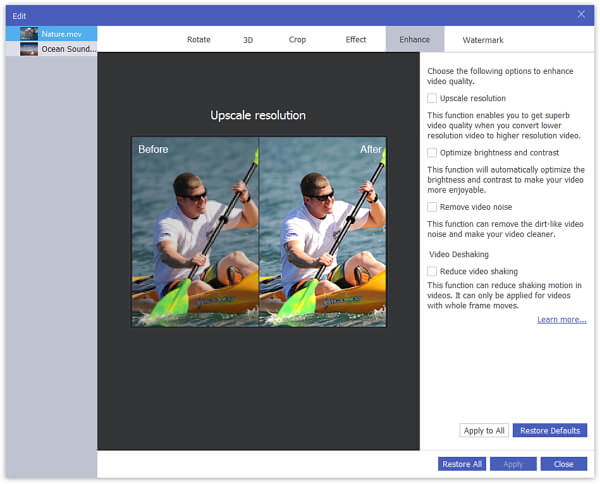
Task: Switch to the Rotate tab
Action: 199,40
